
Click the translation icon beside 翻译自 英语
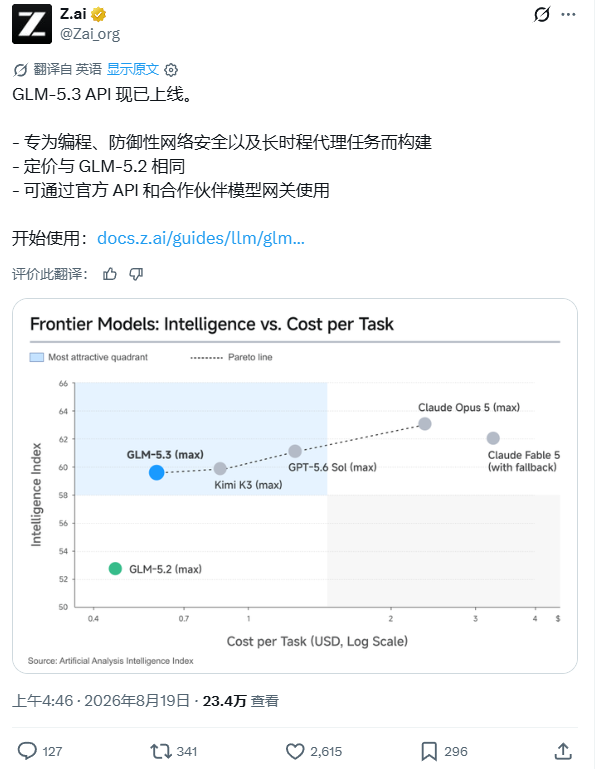(x=20, y=70)
